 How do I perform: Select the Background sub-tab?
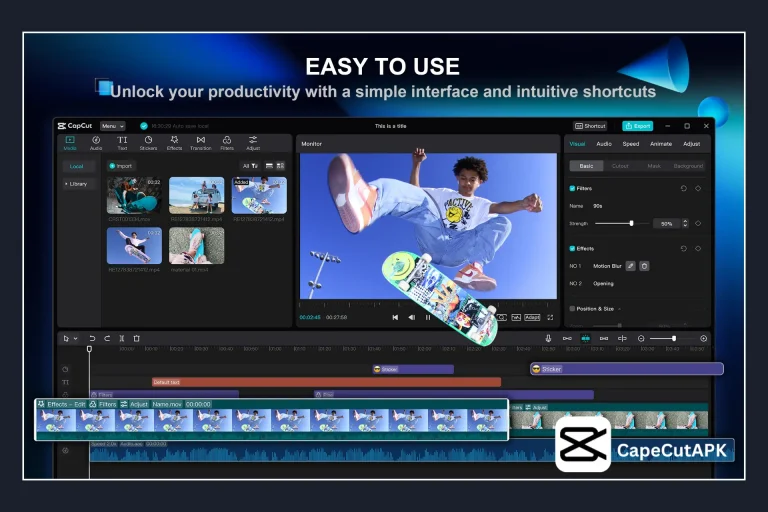point(688,166)
